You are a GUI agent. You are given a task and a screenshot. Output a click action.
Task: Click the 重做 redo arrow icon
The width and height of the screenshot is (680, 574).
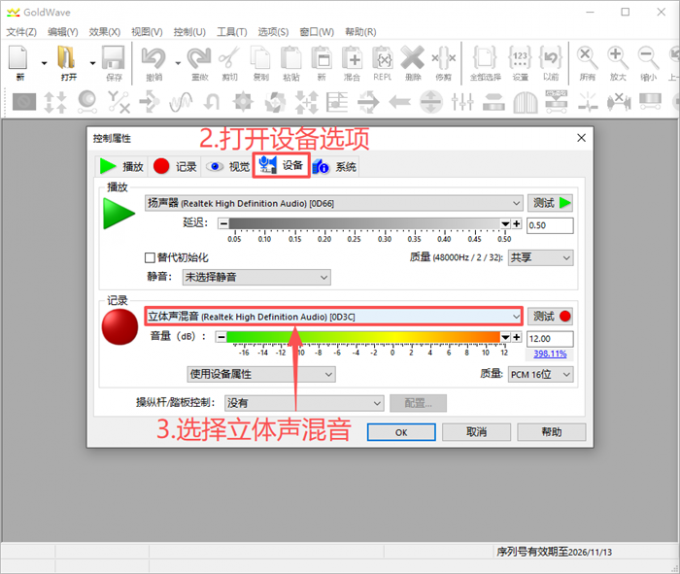pos(199,58)
